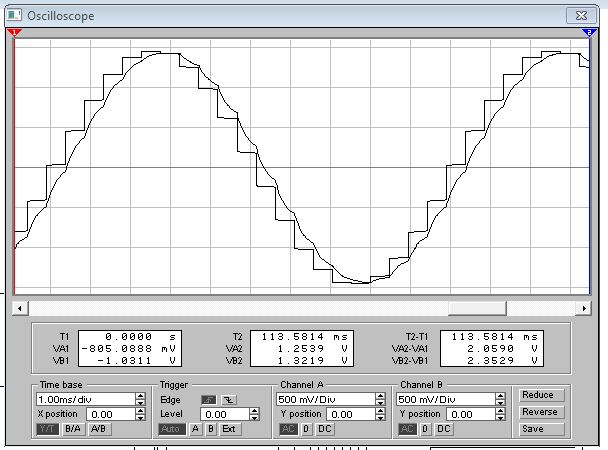This screenshot has height=450, width=608.
Task: Select DC coupling for Channel B
Action: [x=444, y=429]
